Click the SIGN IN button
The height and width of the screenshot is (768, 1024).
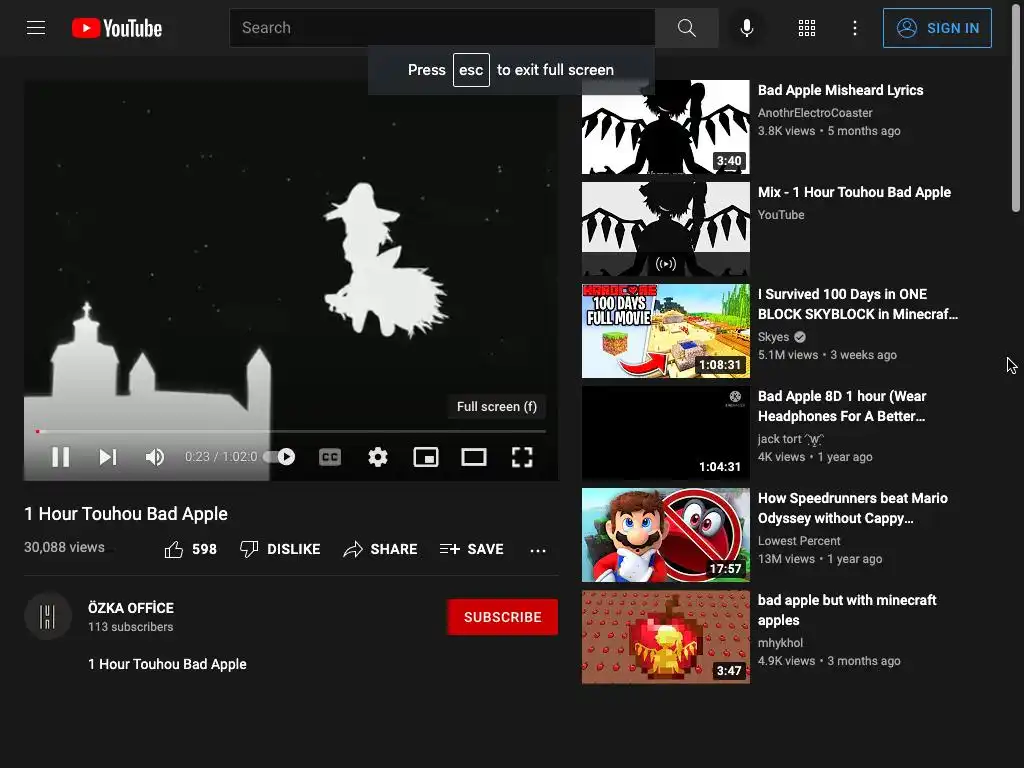(x=937, y=28)
